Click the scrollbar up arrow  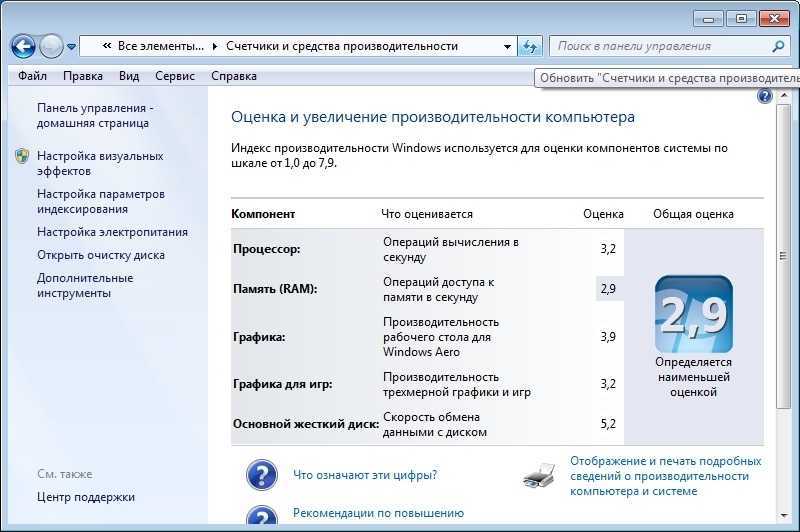coord(784,96)
